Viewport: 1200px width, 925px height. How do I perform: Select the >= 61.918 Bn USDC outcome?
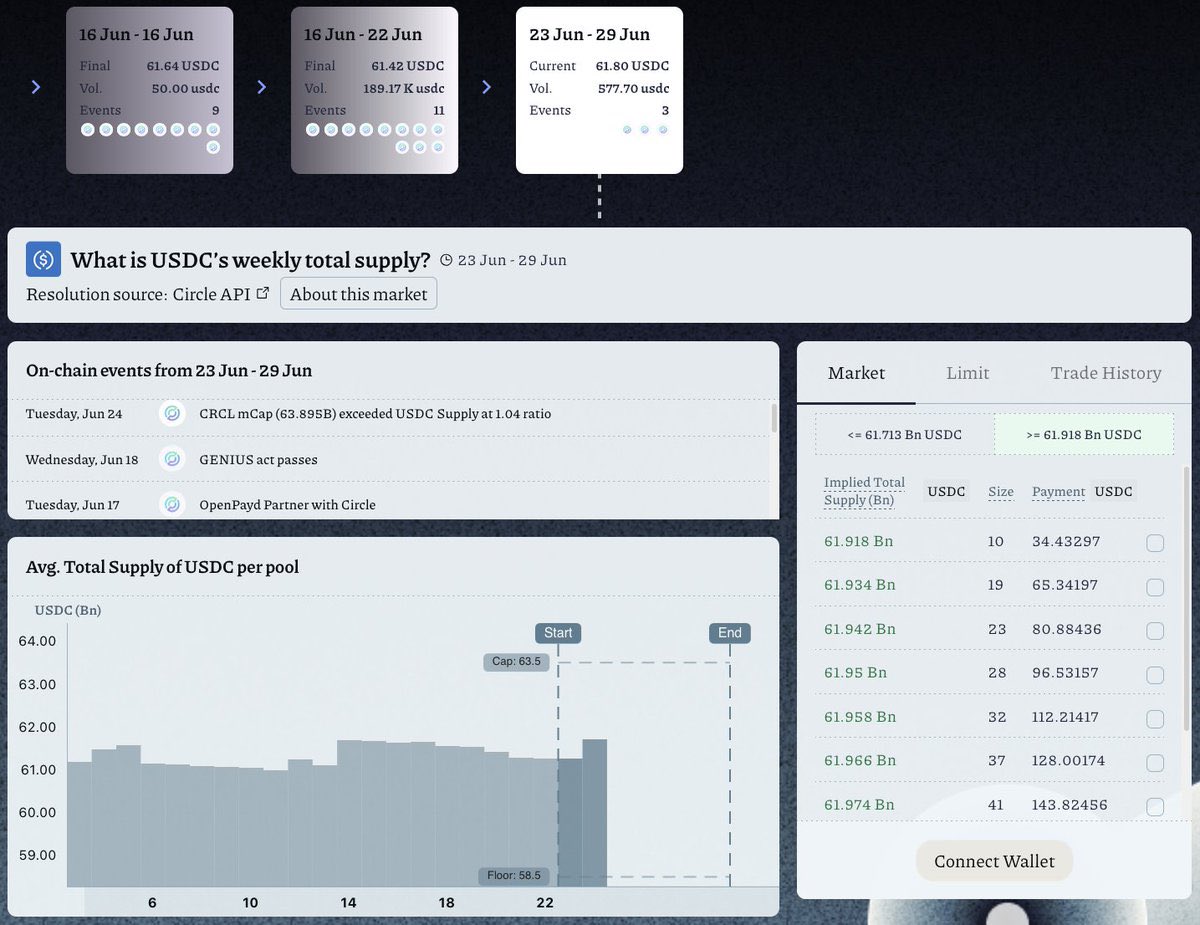tap(1084, 434)
